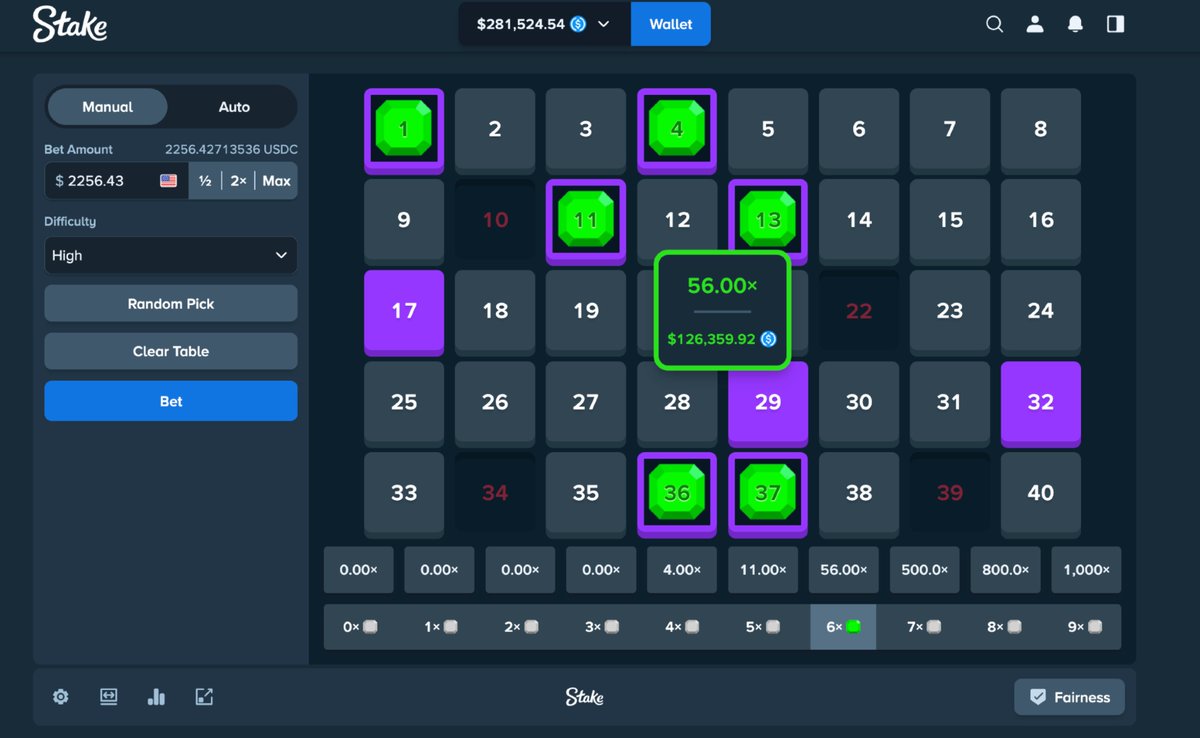
Task: Click drawn missed tile 22
Action: click(859, 312)
